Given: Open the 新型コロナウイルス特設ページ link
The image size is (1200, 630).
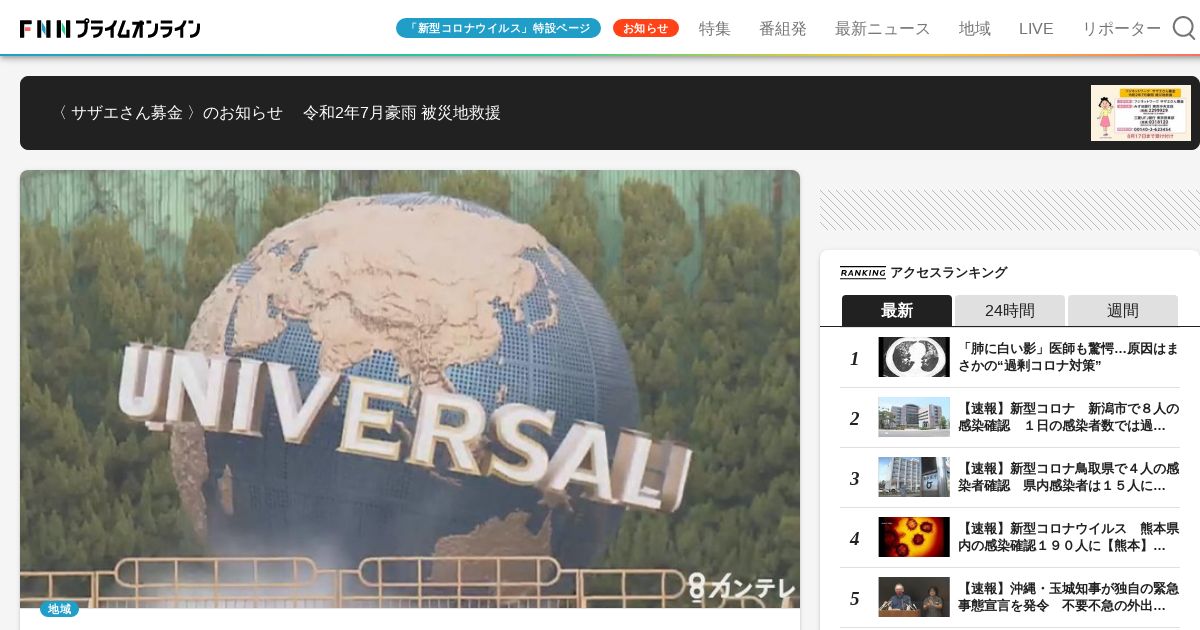Looking at the screenshot, I should [498, 28].
